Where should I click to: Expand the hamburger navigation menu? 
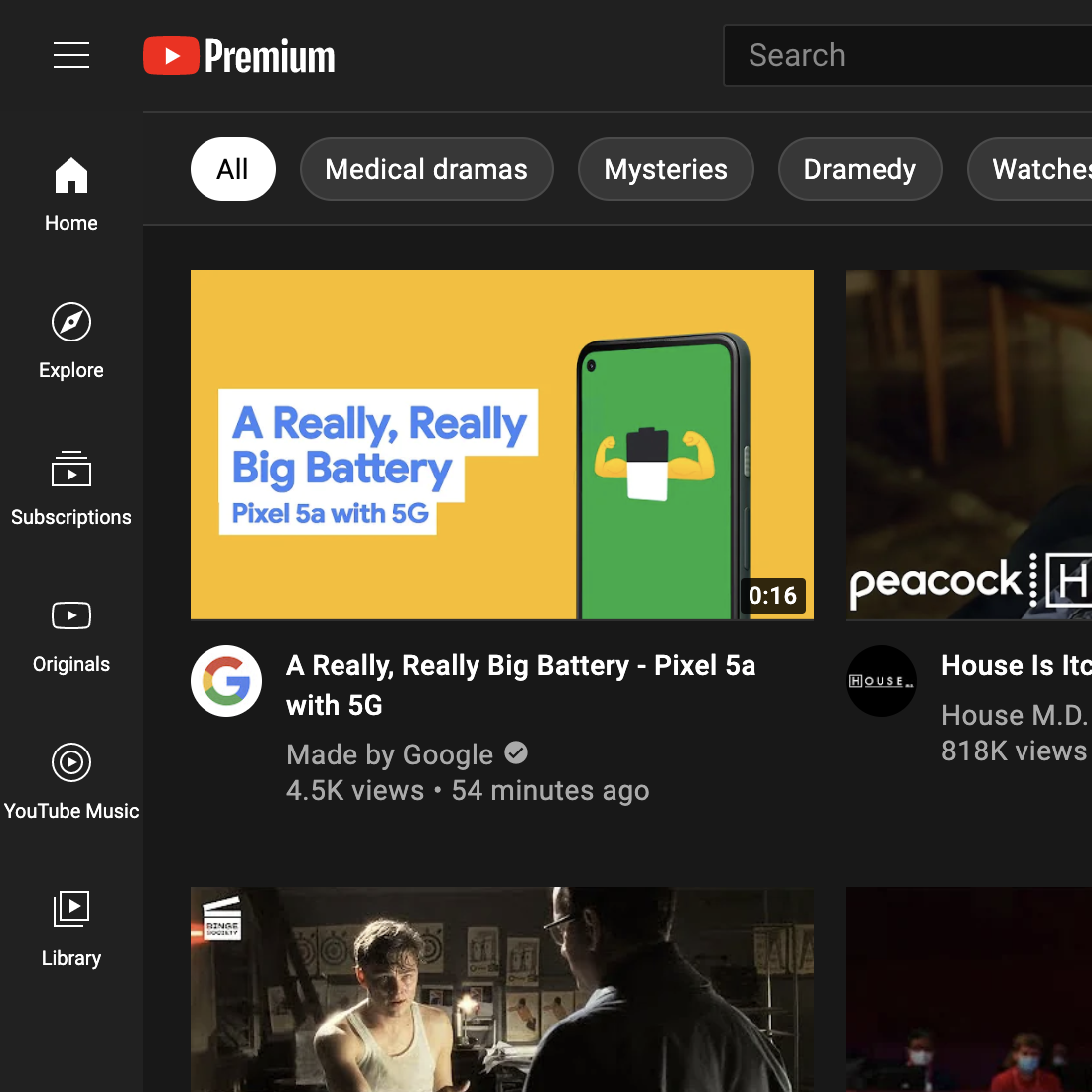coord(71,56)
